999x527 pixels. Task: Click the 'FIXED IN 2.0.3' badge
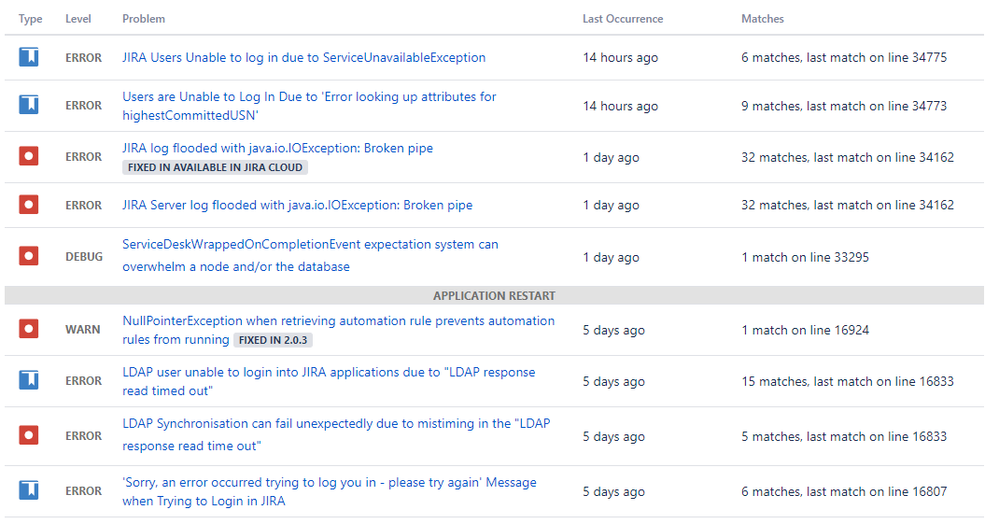click(x=273, y=340)
